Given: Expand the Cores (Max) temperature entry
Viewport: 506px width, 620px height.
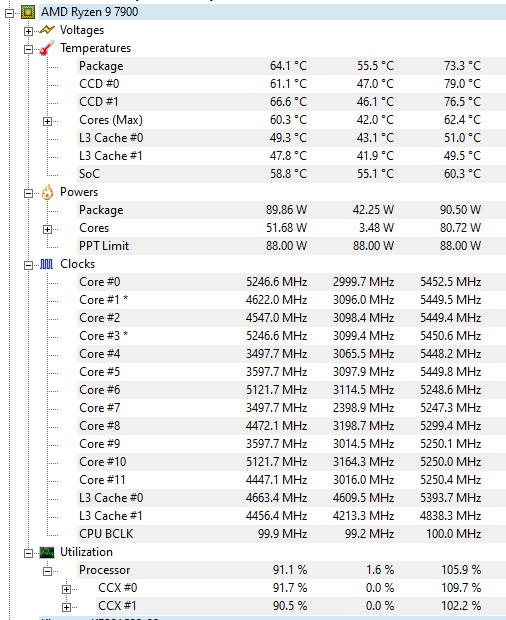Looking at the screenshot, I should tap(47, 121).
